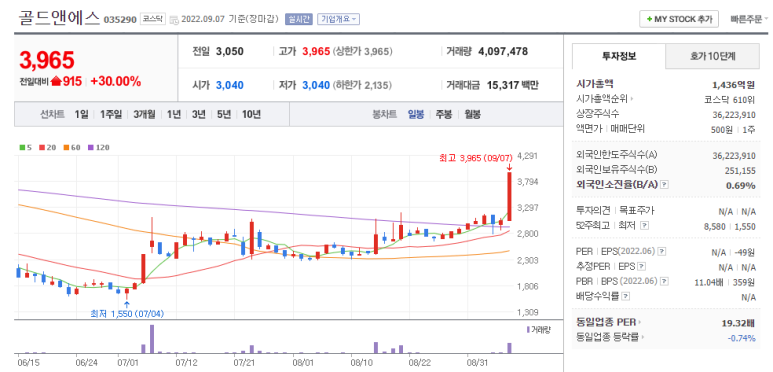Select the 1주일 line chart period
Viewport: 773px width, 372px height.
point(111,115)
